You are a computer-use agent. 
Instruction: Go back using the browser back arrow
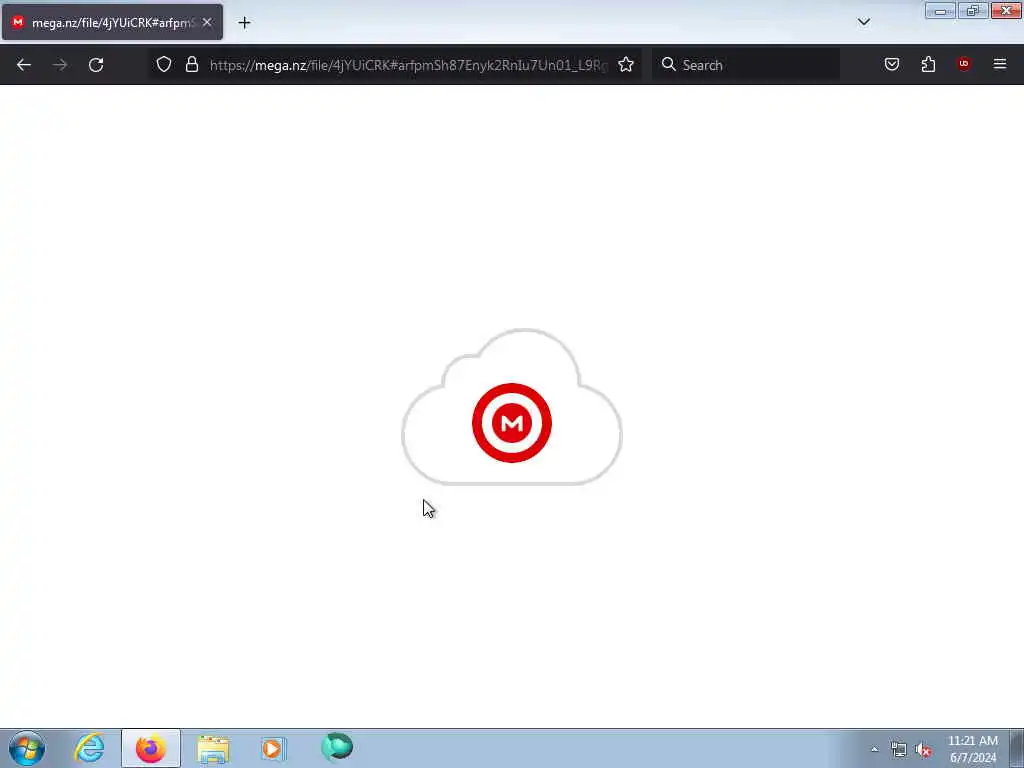[24, 65]
